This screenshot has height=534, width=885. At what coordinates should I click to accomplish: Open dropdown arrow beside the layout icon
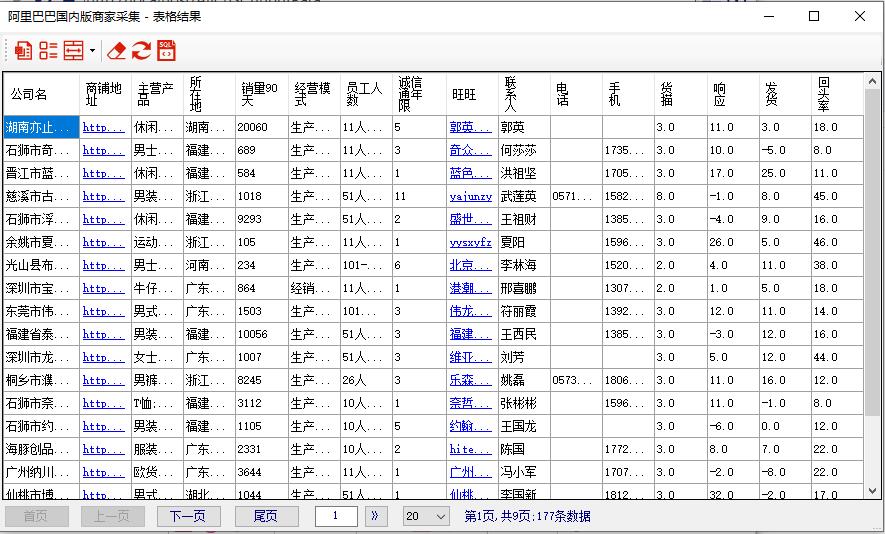pyautogui.click(x=92, y=50)
